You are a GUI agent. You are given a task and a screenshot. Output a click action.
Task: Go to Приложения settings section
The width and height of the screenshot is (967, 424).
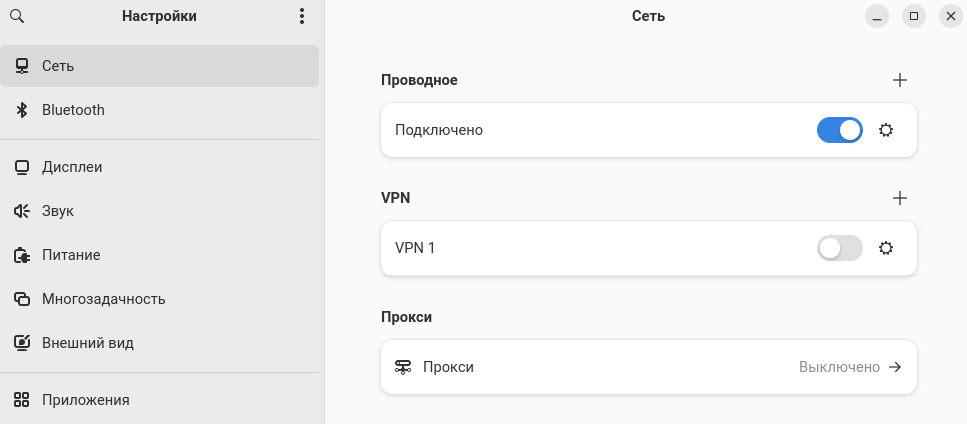pyautogui.click(x=85, y=400)
